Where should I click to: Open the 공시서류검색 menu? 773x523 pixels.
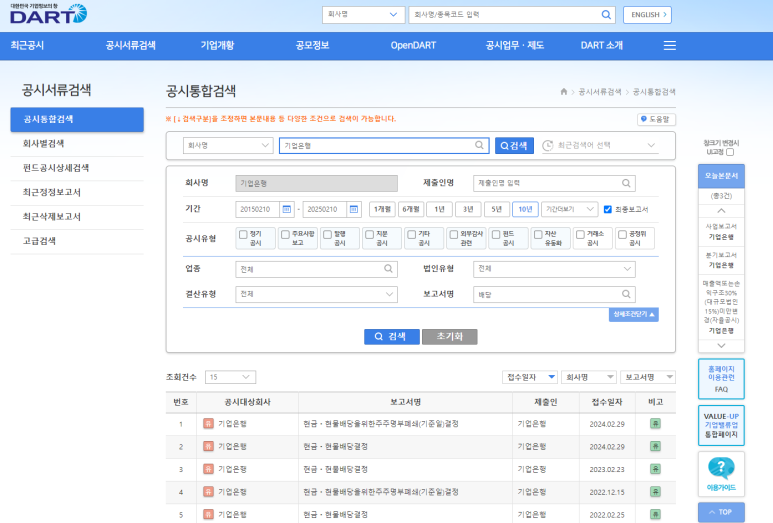131,46
